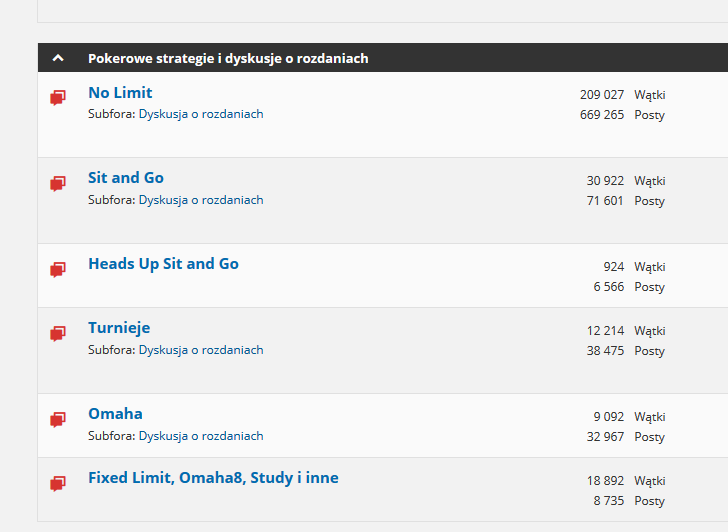Open Dyskusja o rozdaniach subforum under Sit and Go

coord(201,200)
